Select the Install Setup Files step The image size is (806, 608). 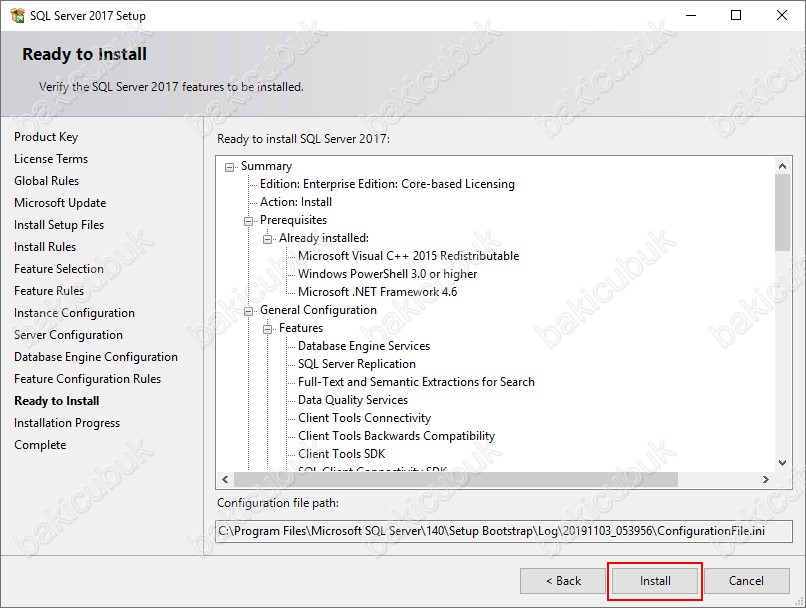pyautogui.click(x=59, y=225)
